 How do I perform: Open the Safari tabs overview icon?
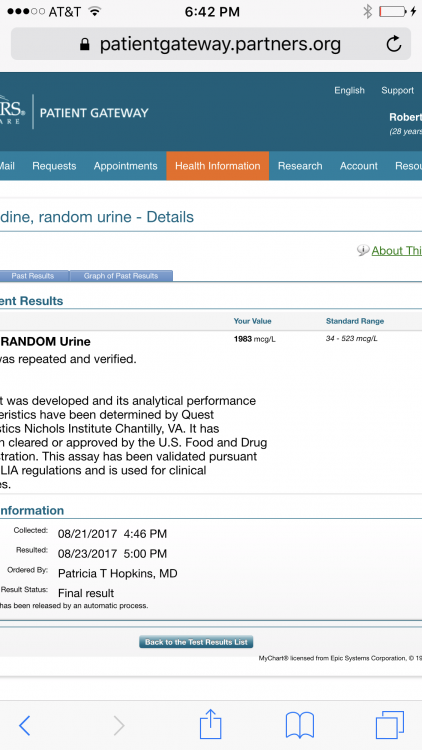[x=389, y=725]
